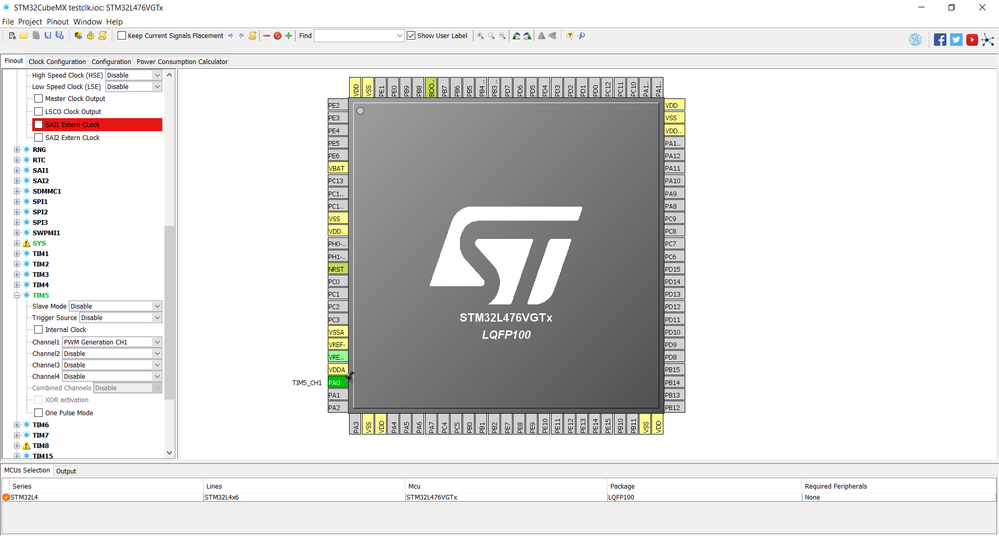The height and width of the screenshot is (536, 999).
Task: Select the Output tab at bottom
Action: click(66, 471)
